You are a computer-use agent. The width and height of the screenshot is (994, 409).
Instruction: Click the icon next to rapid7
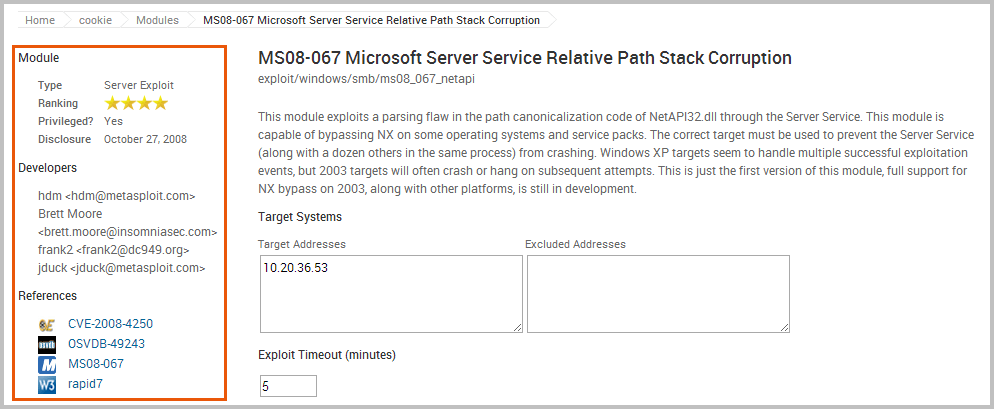46,385
